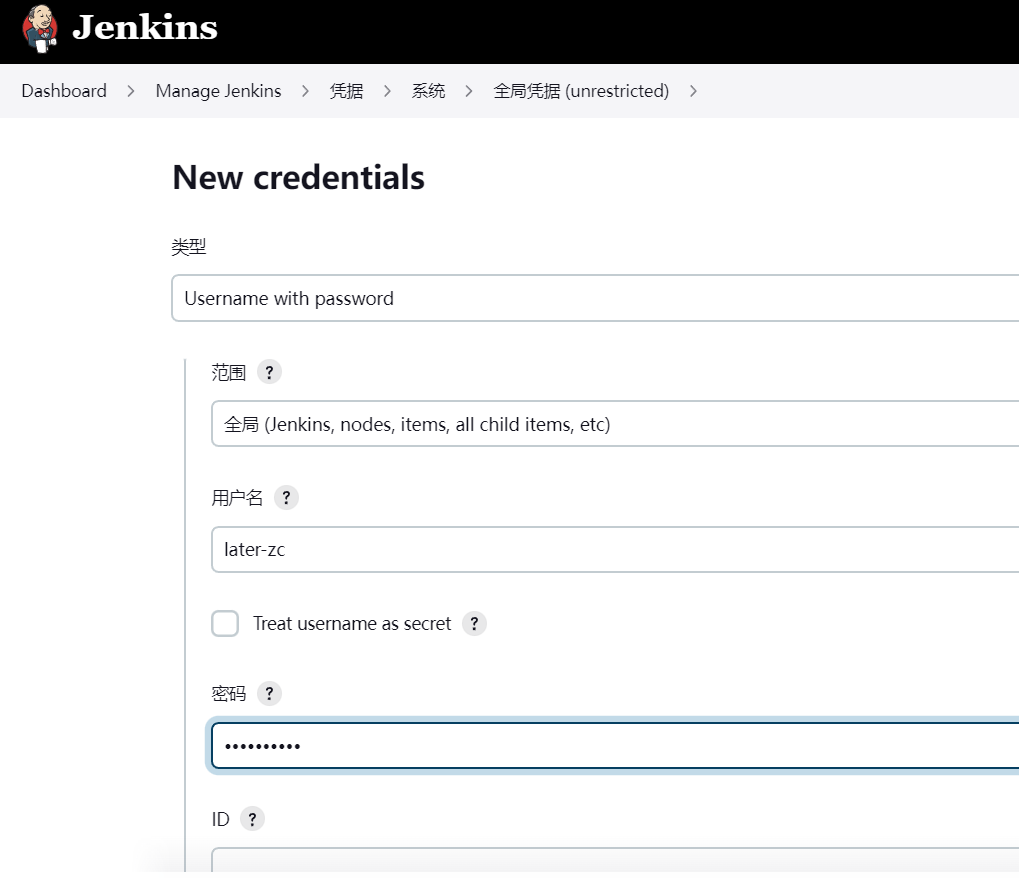
Task: Open the 系统 breadcrumb
Action: [428, 91]
